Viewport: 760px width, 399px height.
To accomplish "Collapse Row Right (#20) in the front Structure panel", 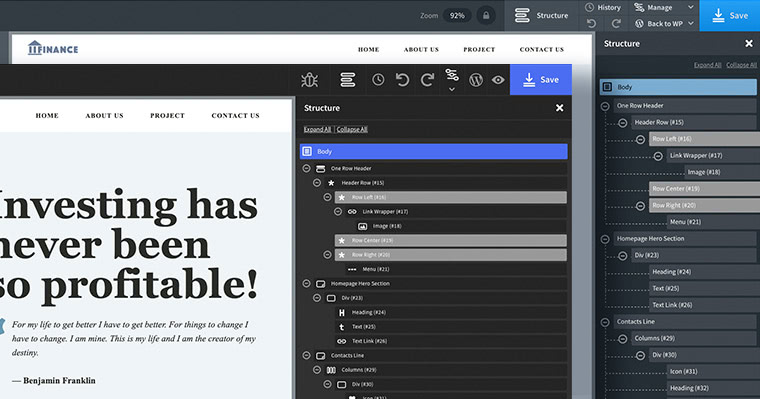I will [x=328, y=255].
